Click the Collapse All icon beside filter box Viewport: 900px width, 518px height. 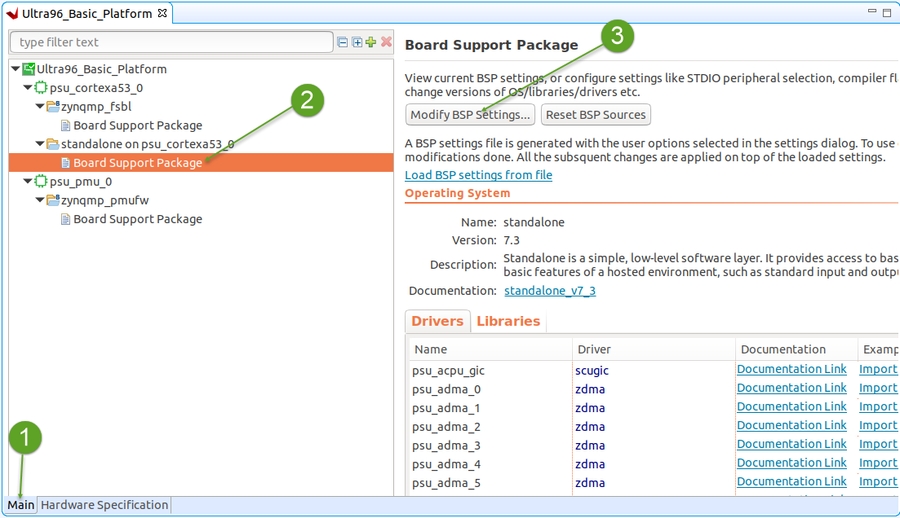(x=343, y=42)
